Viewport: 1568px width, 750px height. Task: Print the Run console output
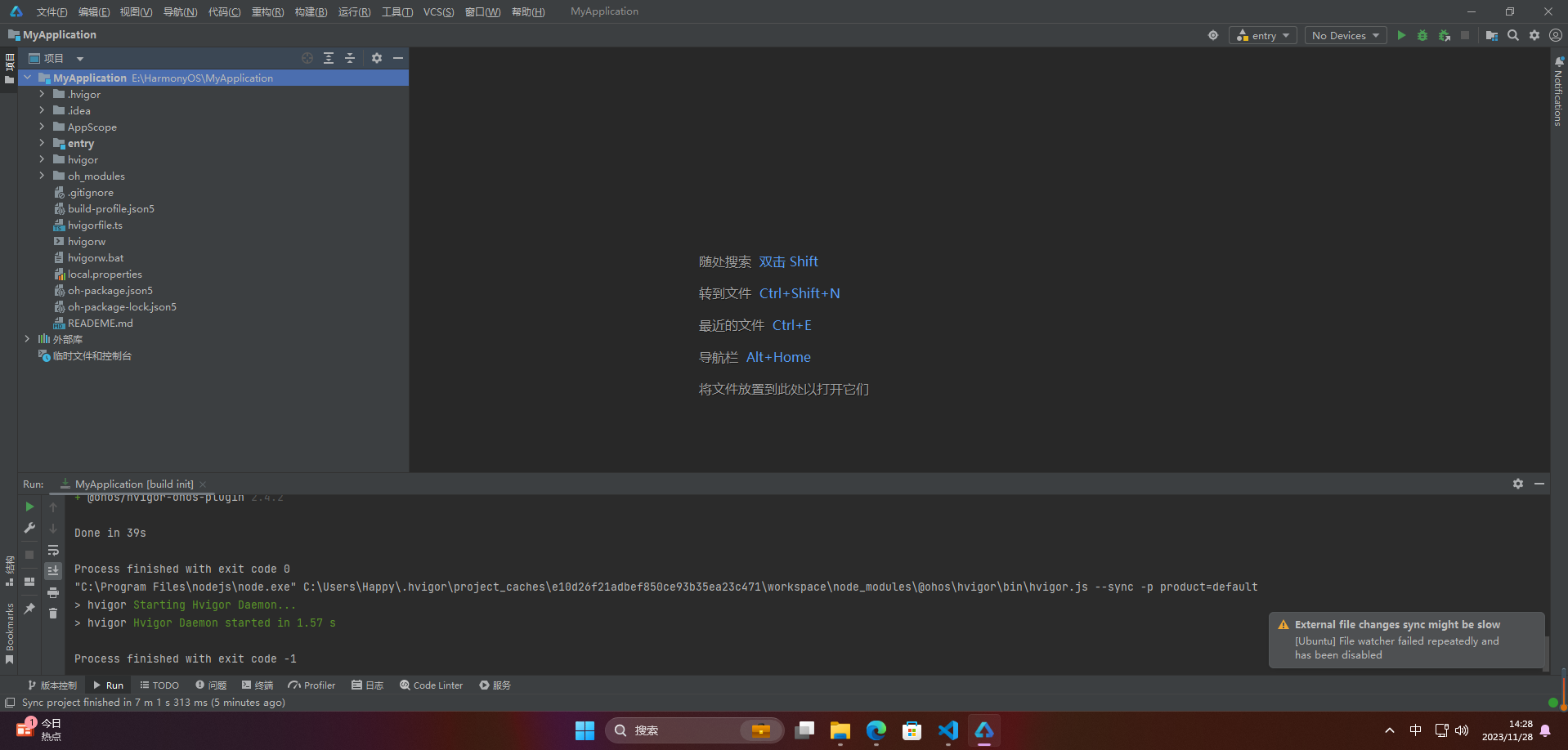coord(53,592)
